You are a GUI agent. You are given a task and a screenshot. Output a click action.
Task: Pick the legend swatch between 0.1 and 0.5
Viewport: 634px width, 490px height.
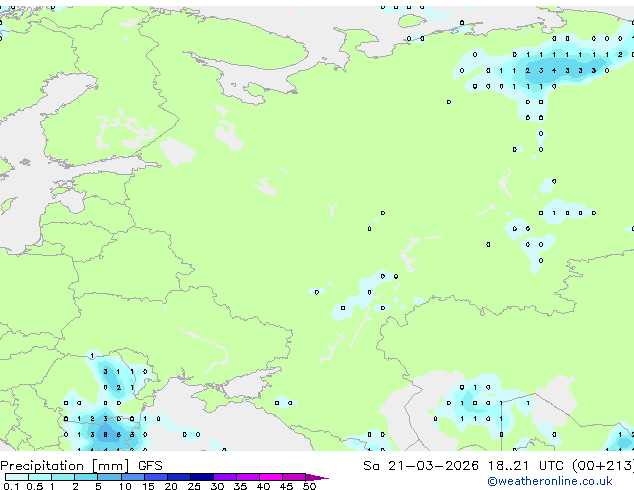point(17,477)
